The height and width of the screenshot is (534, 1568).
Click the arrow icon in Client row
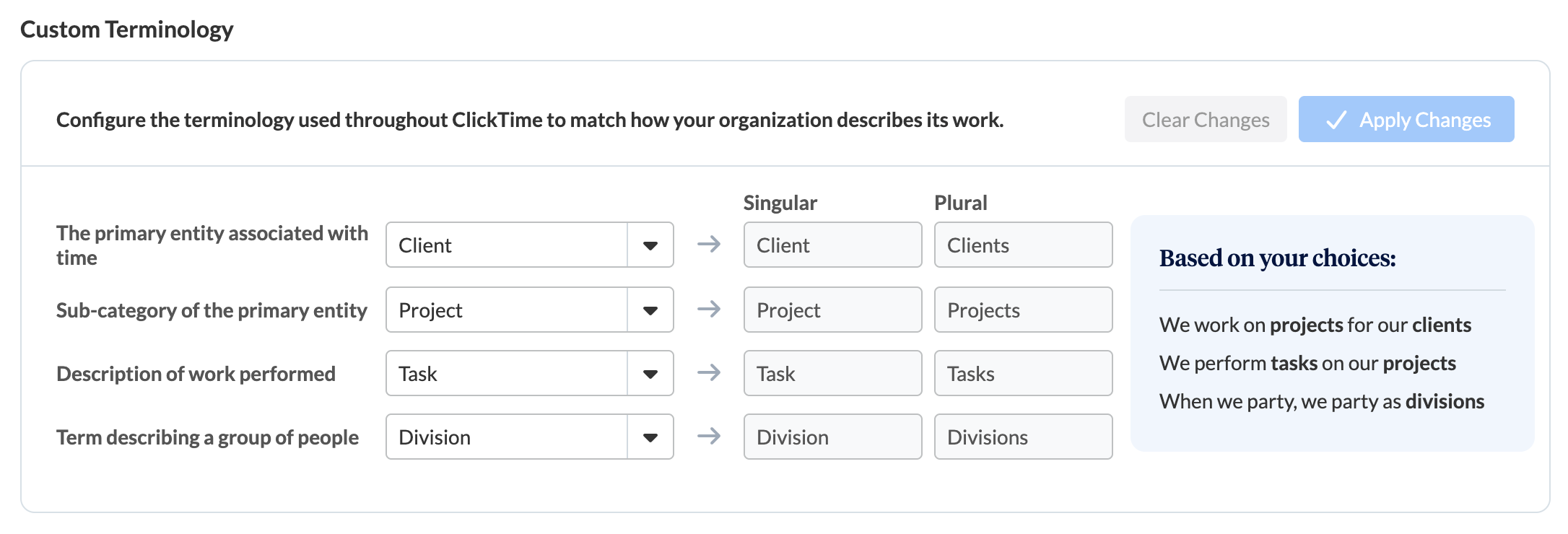[x=709, y=244]
